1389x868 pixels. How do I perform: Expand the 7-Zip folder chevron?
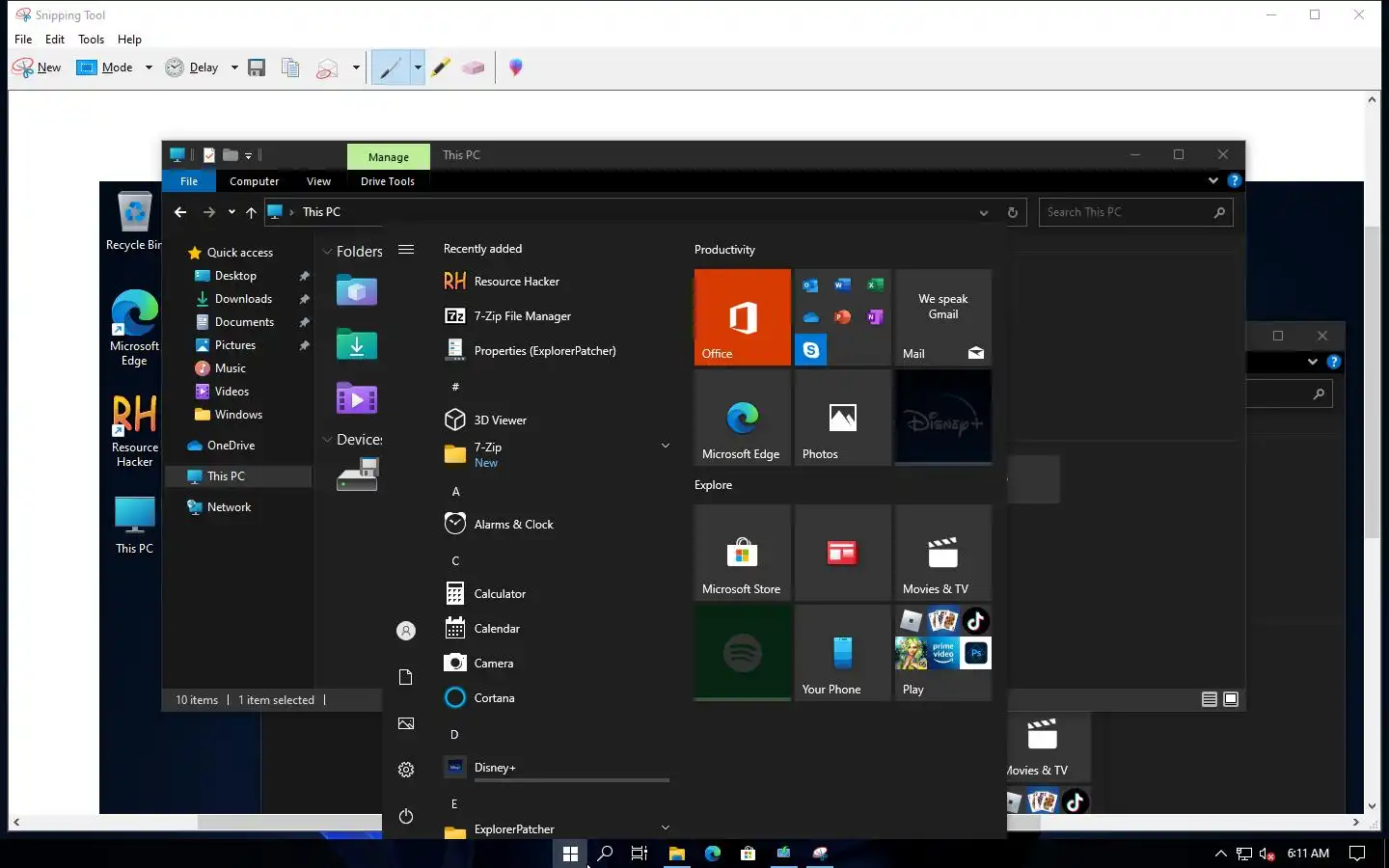click(x=665, y=446)
